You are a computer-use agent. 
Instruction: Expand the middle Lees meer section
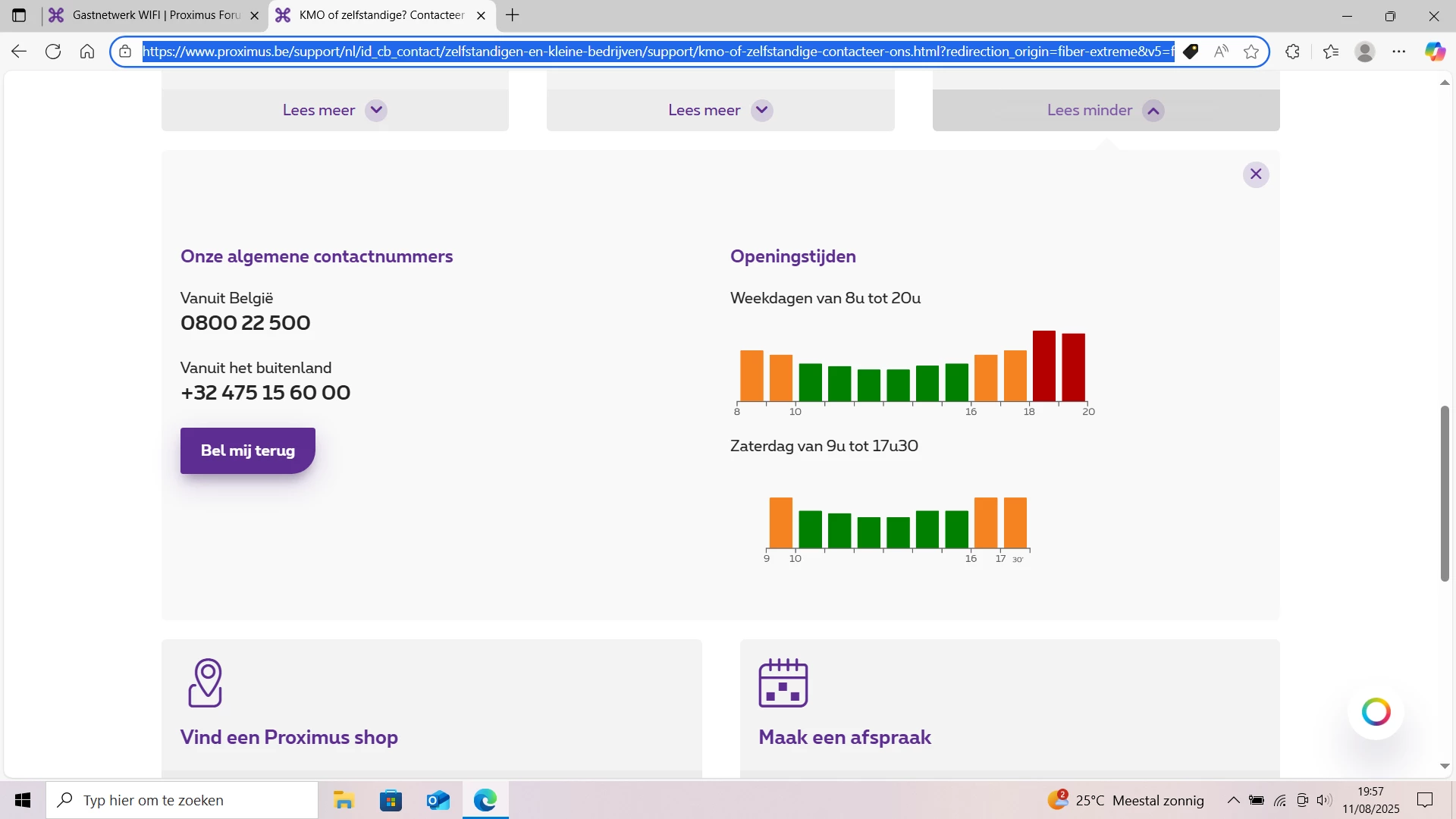tap(720, 110)
